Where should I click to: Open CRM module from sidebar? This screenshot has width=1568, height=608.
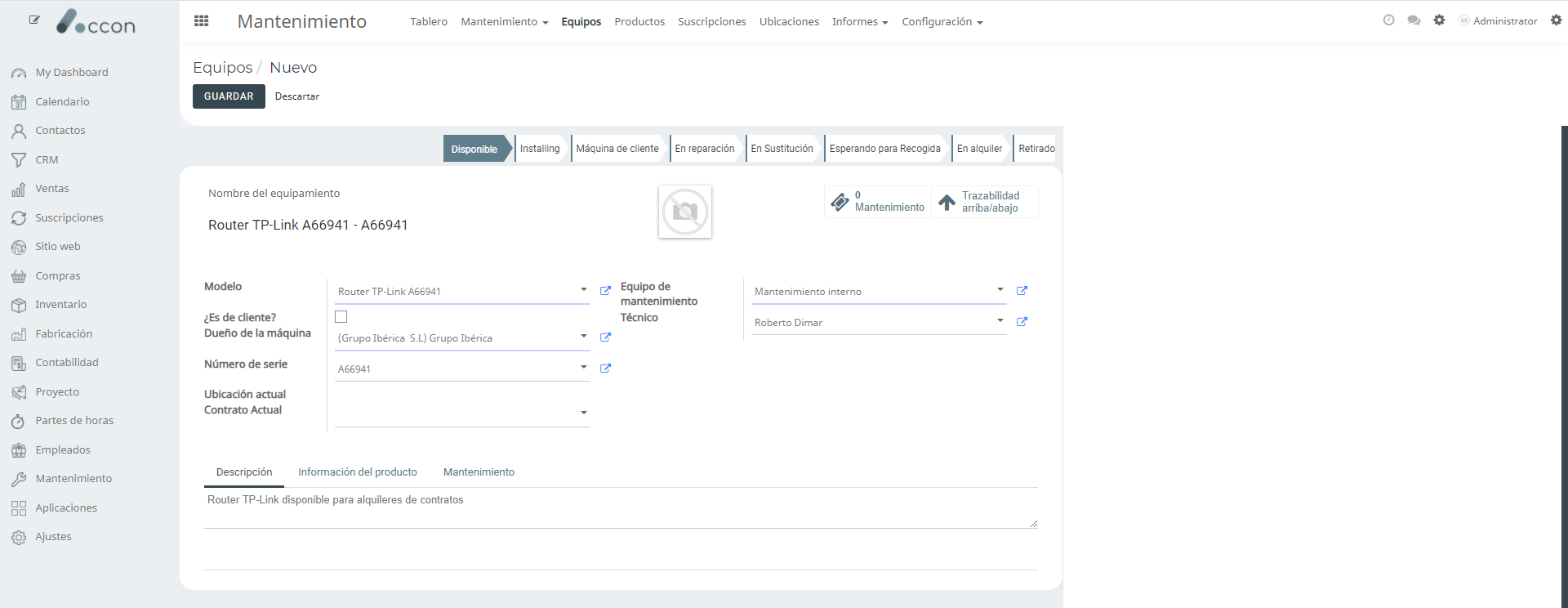point(47,160)
